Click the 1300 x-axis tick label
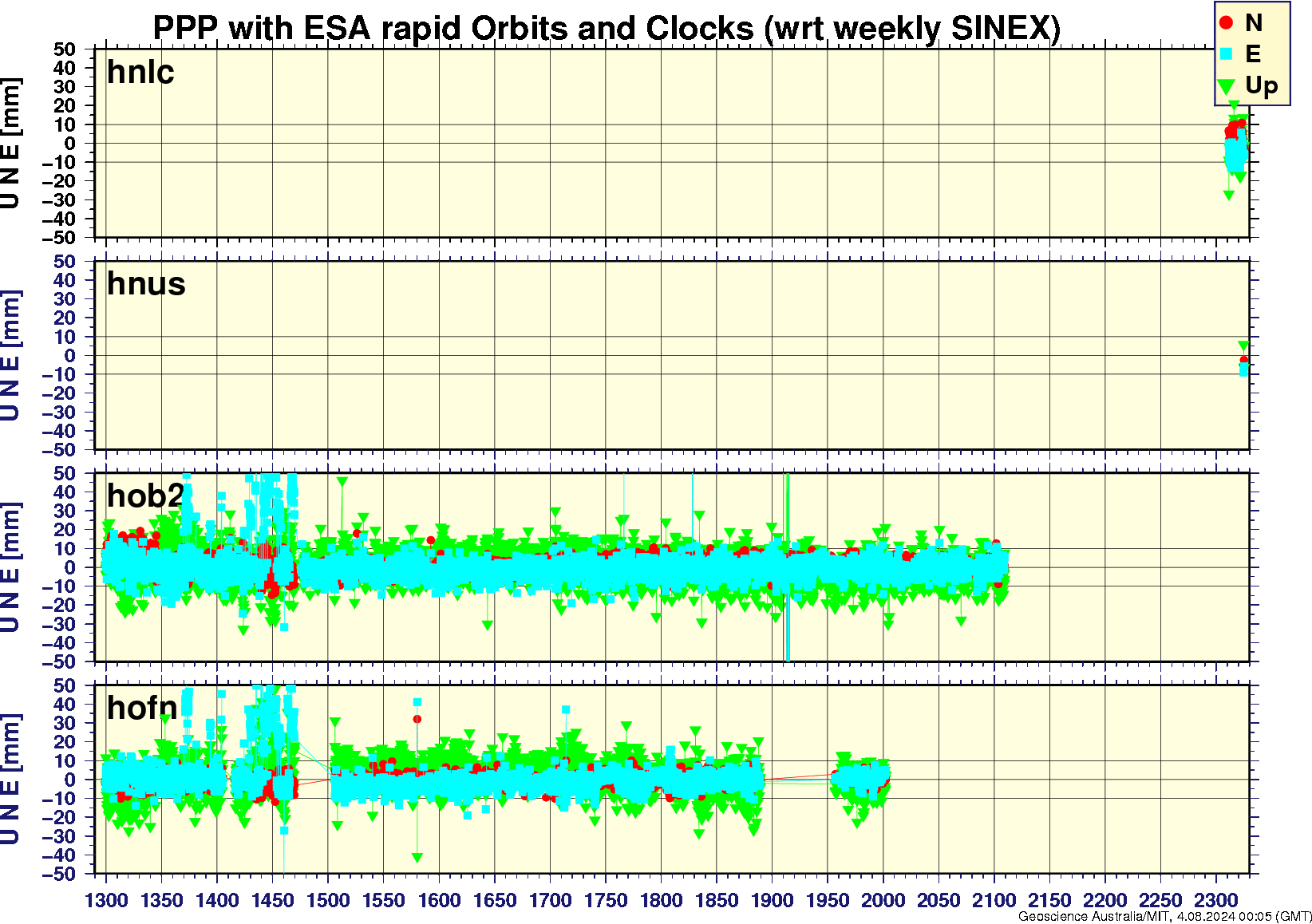The width and height of the screenshot is (1312, 924). point(106,900)
